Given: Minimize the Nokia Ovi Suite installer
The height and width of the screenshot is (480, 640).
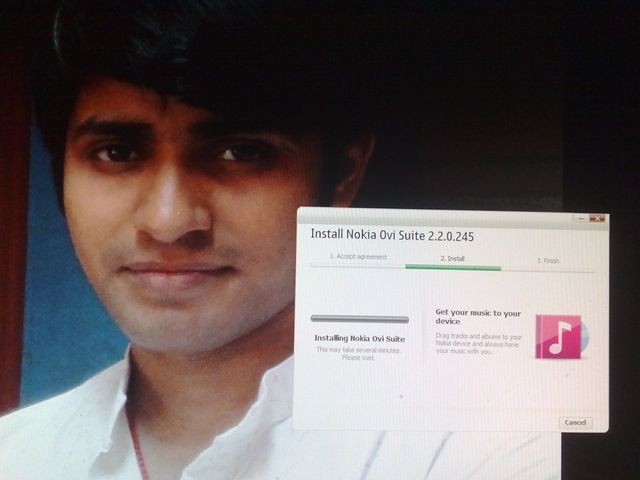Looking at the screenshot, I should pos(580,217).
